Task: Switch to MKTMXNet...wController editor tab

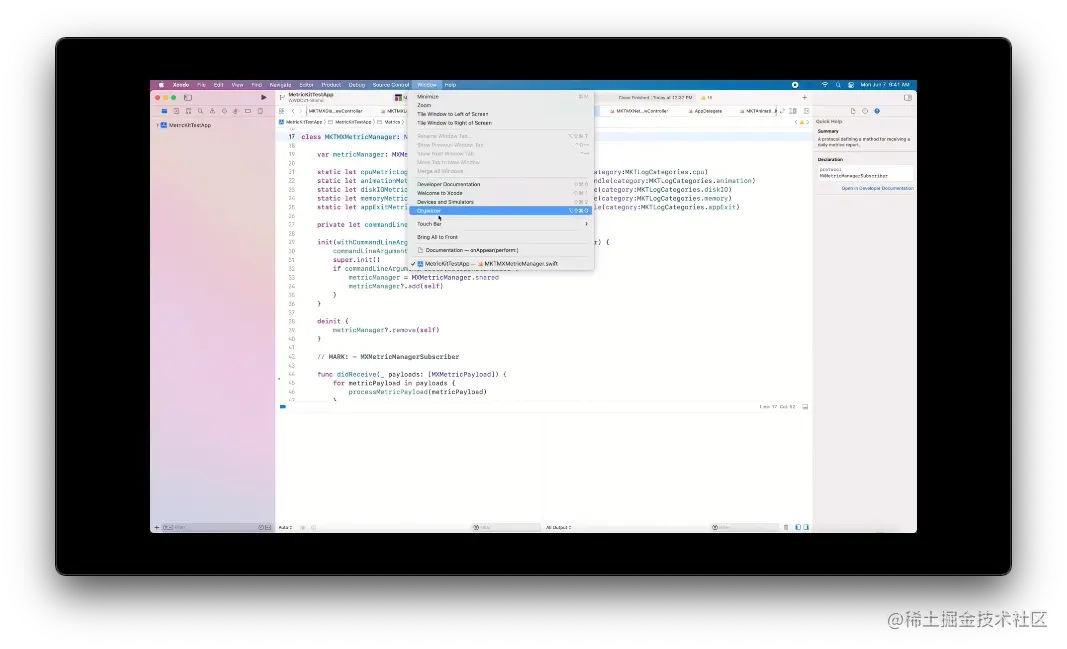Action: (x=639, y=111)
